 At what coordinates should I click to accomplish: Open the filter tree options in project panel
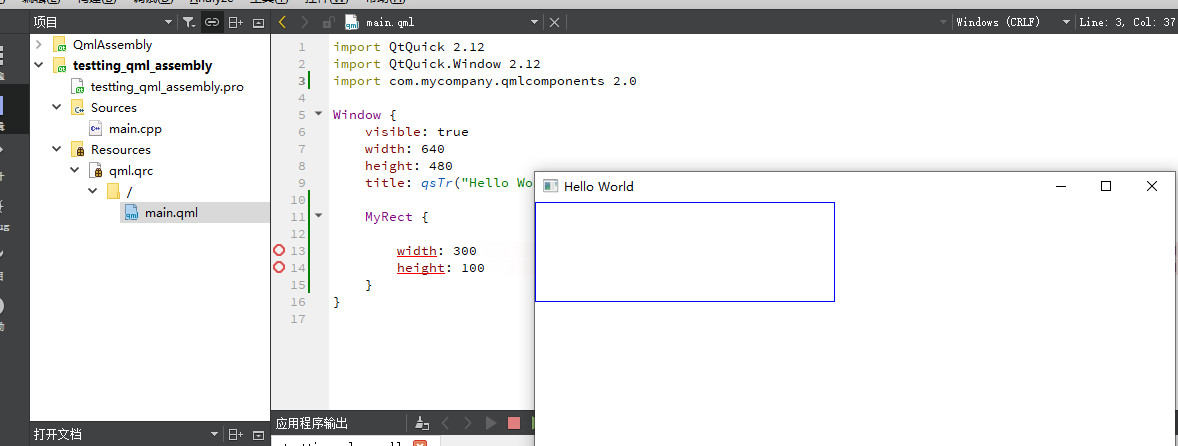[189, 23]
